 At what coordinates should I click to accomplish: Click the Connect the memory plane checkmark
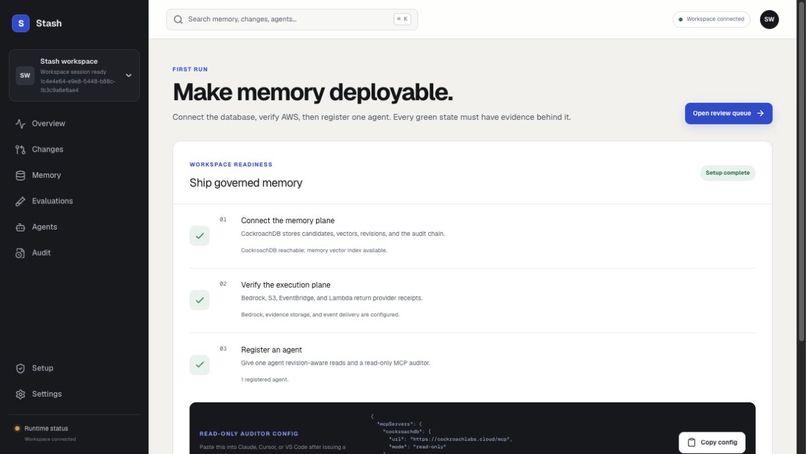(x=199, y=236)
